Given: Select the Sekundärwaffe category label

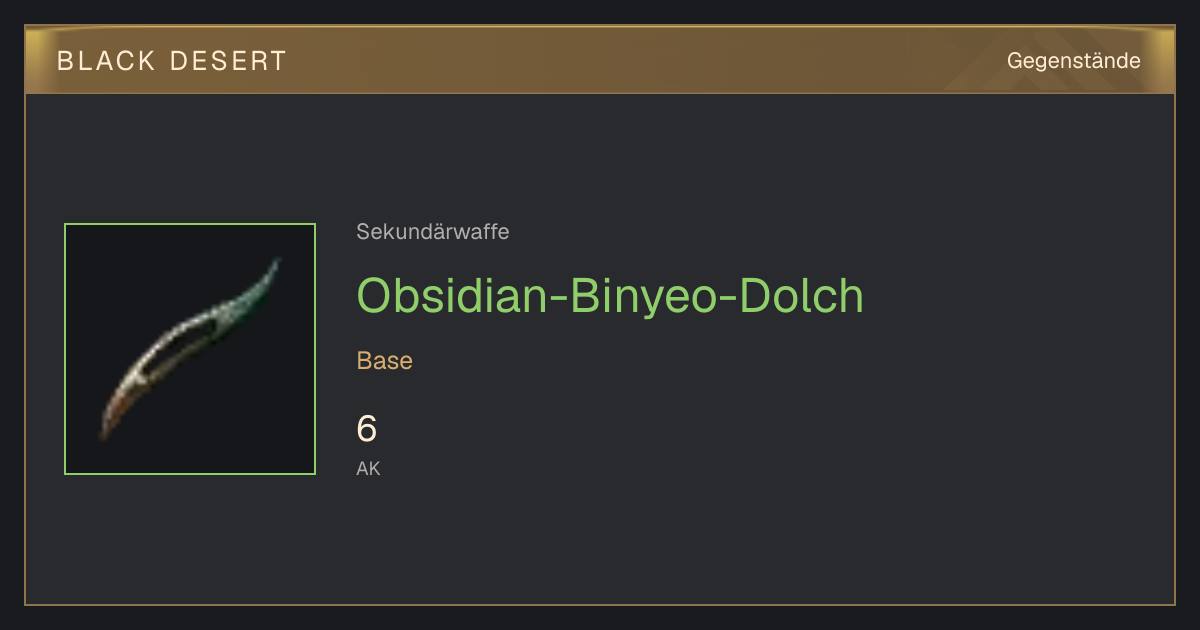Looking at the screenshot, I should pyautogui.click(x=432, y=232).
